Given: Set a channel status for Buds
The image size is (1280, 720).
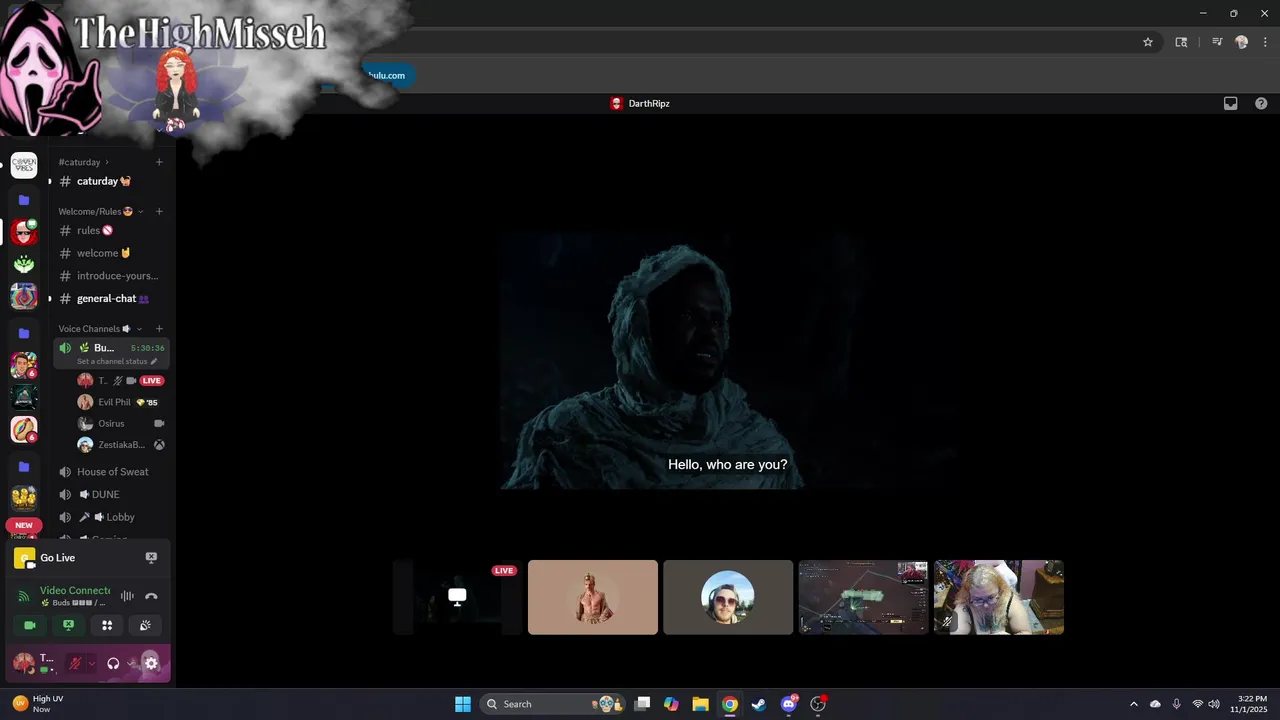Looking at the screenshot, I should coord(117,361).
